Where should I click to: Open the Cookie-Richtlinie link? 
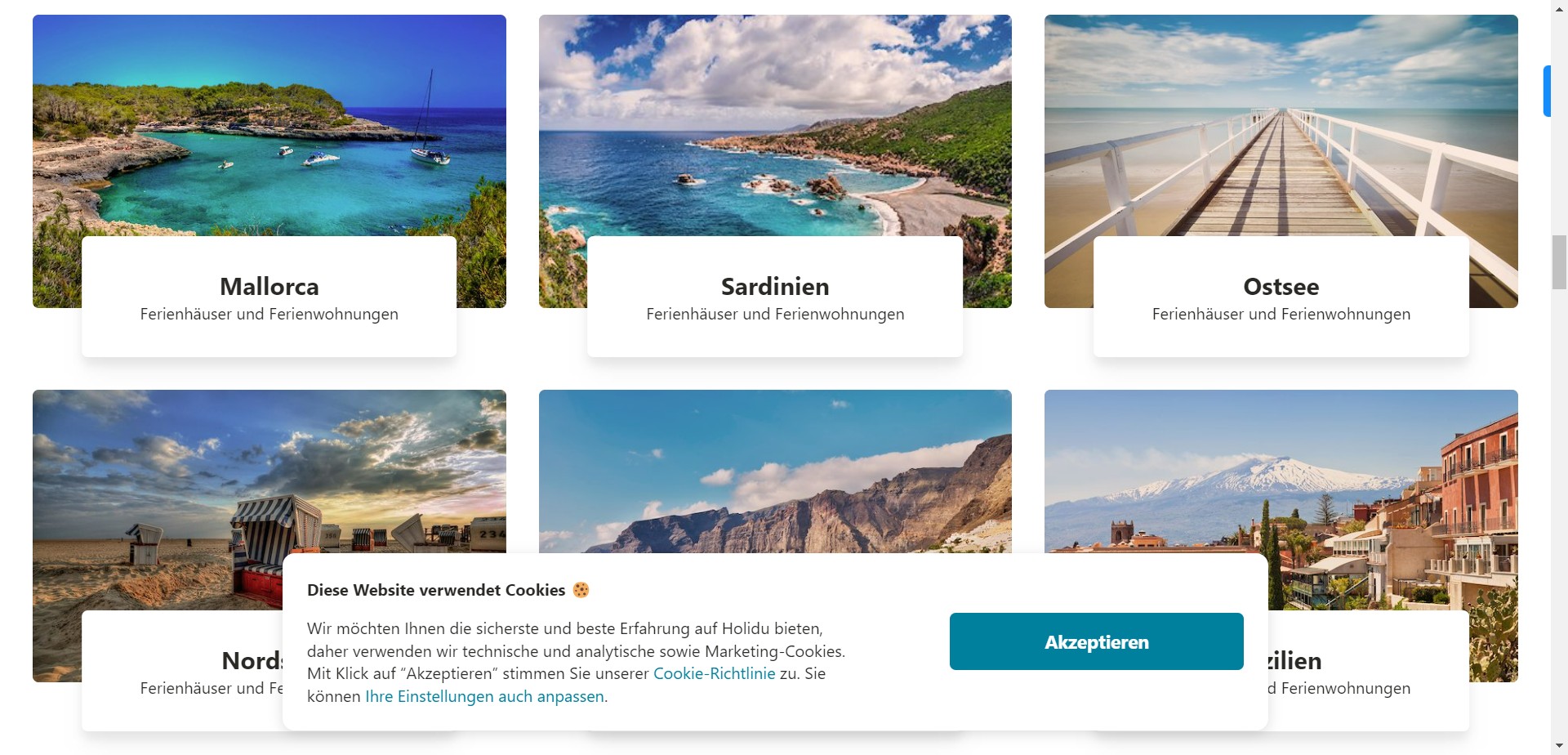(x=714, y=673)
